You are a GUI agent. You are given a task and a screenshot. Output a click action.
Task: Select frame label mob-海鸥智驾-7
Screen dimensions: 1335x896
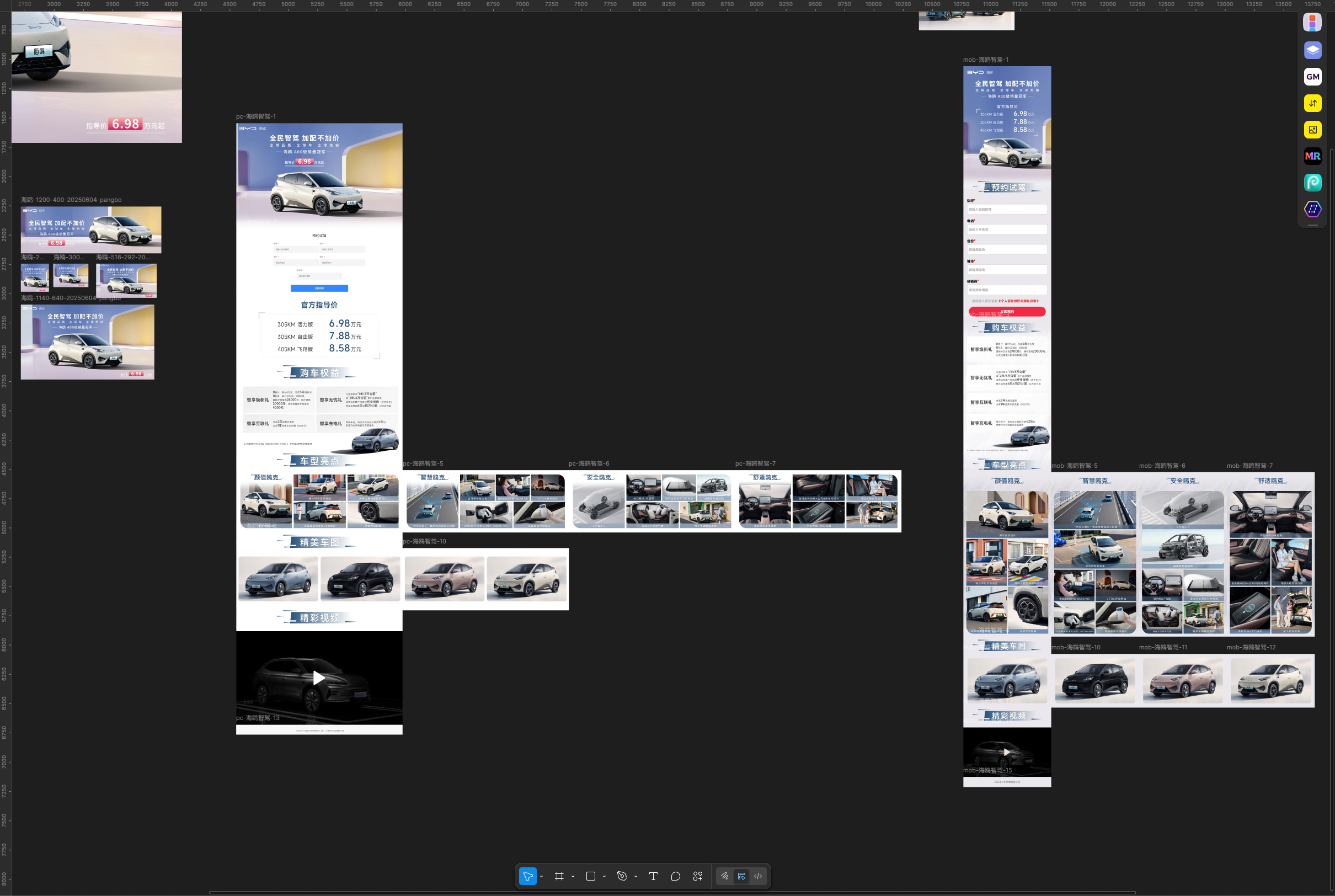(x=1249, y=466)
